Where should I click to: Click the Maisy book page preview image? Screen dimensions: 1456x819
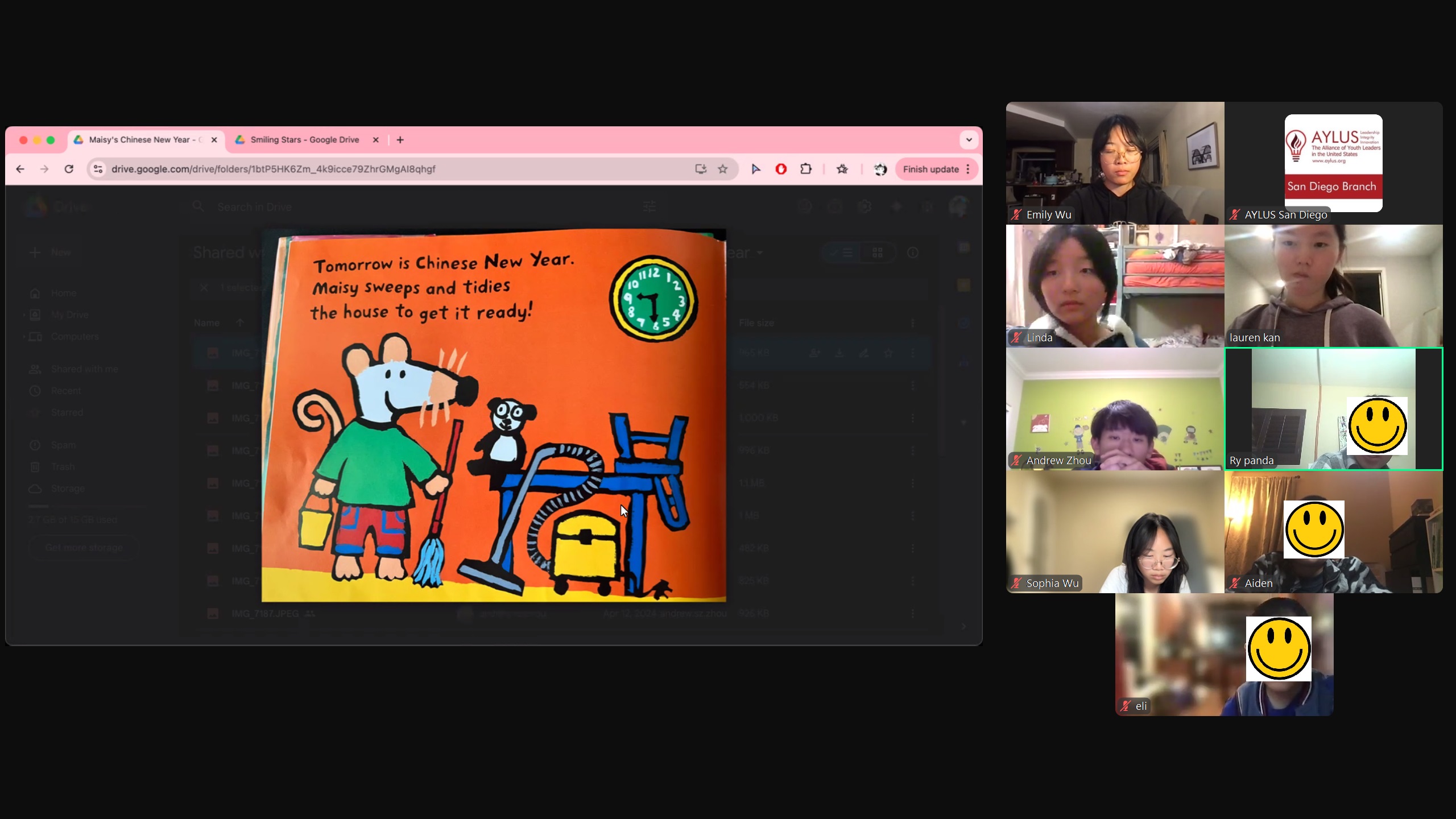point(494,415)
